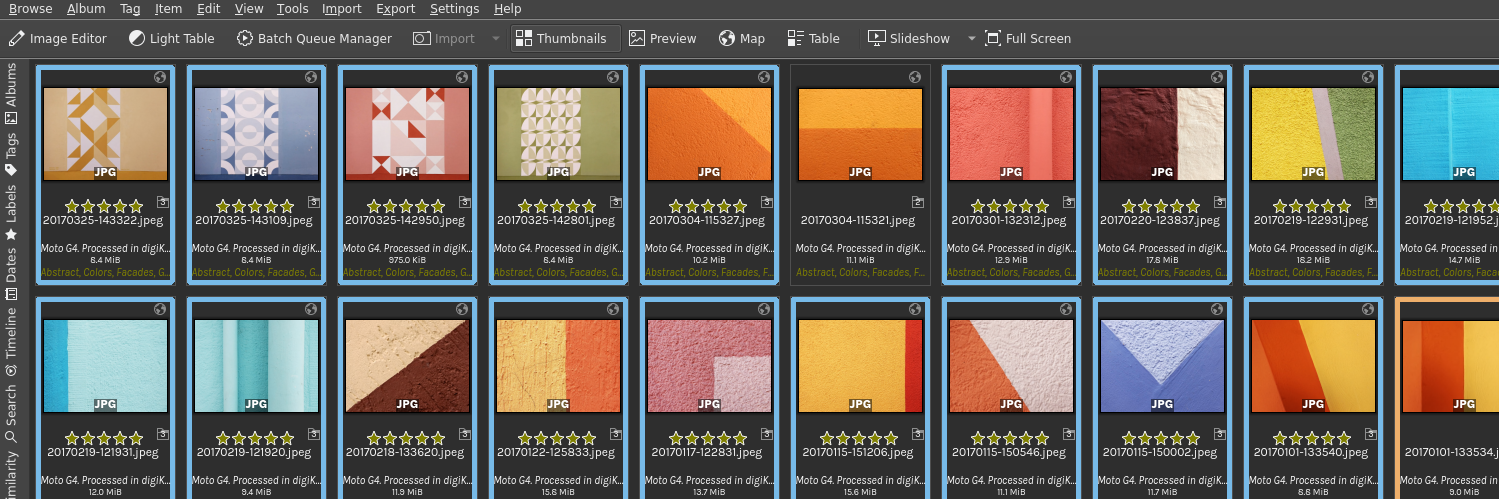Viewport: 1499px width, 499px height.
Task: Toggle the Preview view mode
Action: tap(662, 39)
